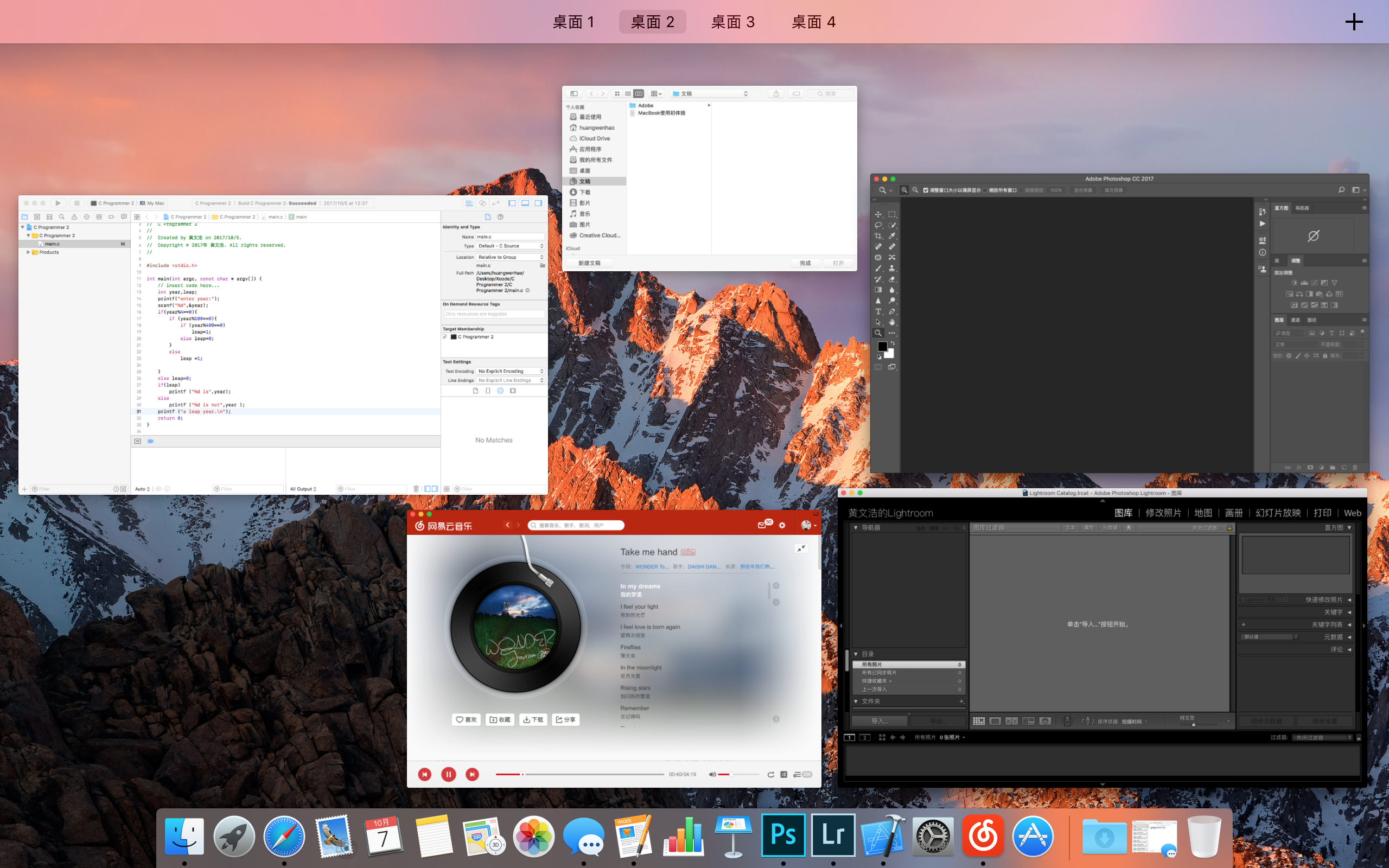Switch to the 通道 tab in Photoshop

pos(1296,320)
